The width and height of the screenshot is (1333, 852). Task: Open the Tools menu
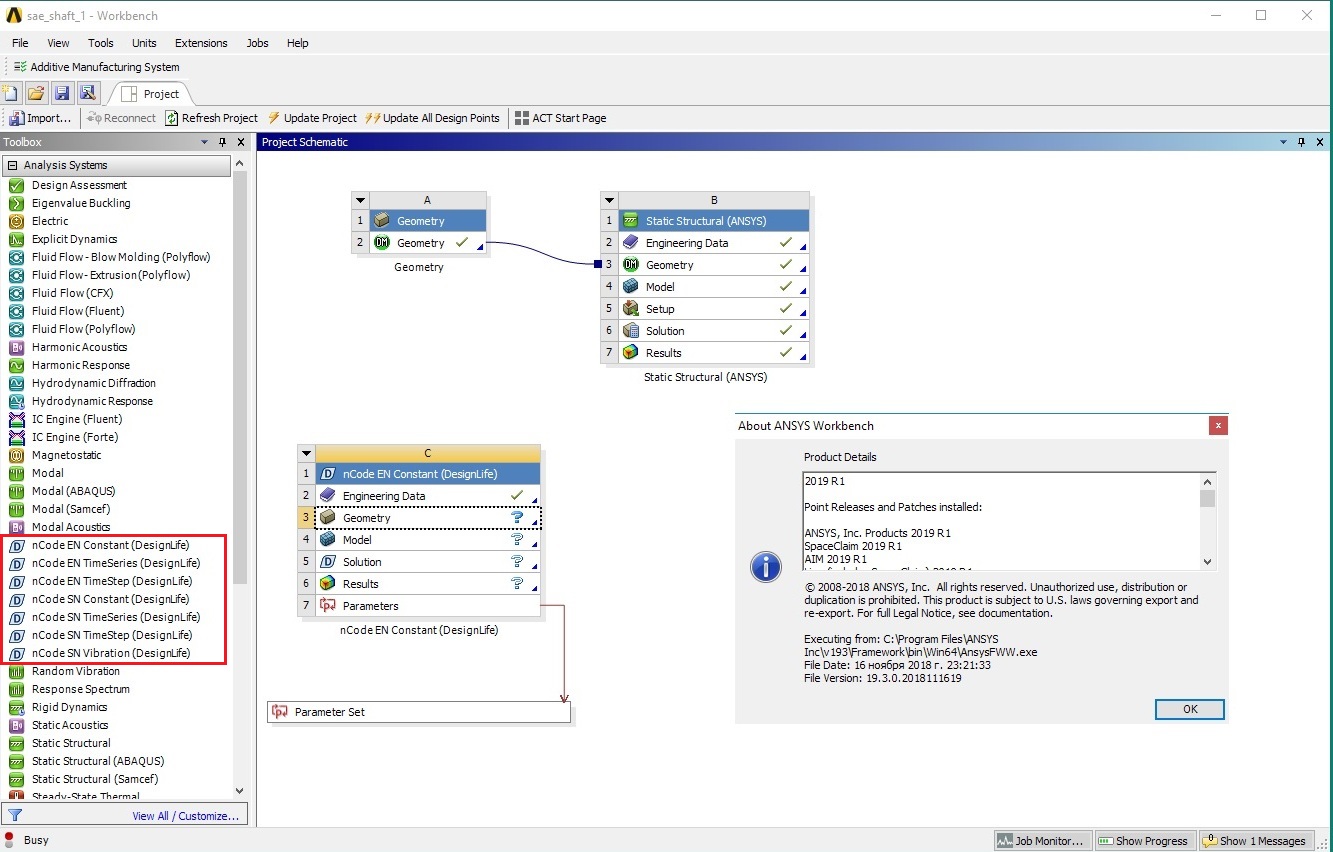point(101,43)
